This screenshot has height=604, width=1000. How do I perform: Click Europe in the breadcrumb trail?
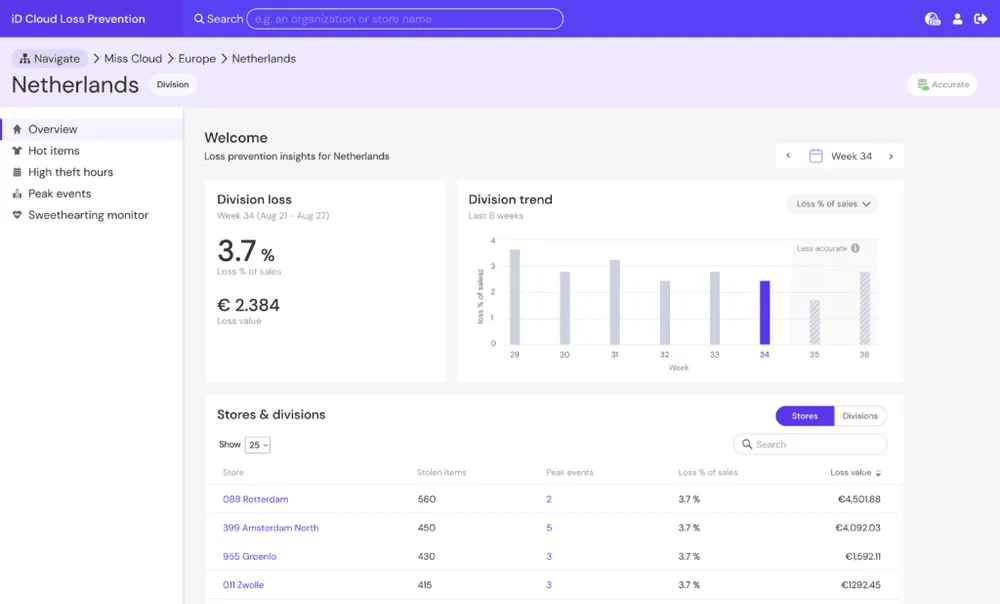pyautogui.click(x=197, y=59)
